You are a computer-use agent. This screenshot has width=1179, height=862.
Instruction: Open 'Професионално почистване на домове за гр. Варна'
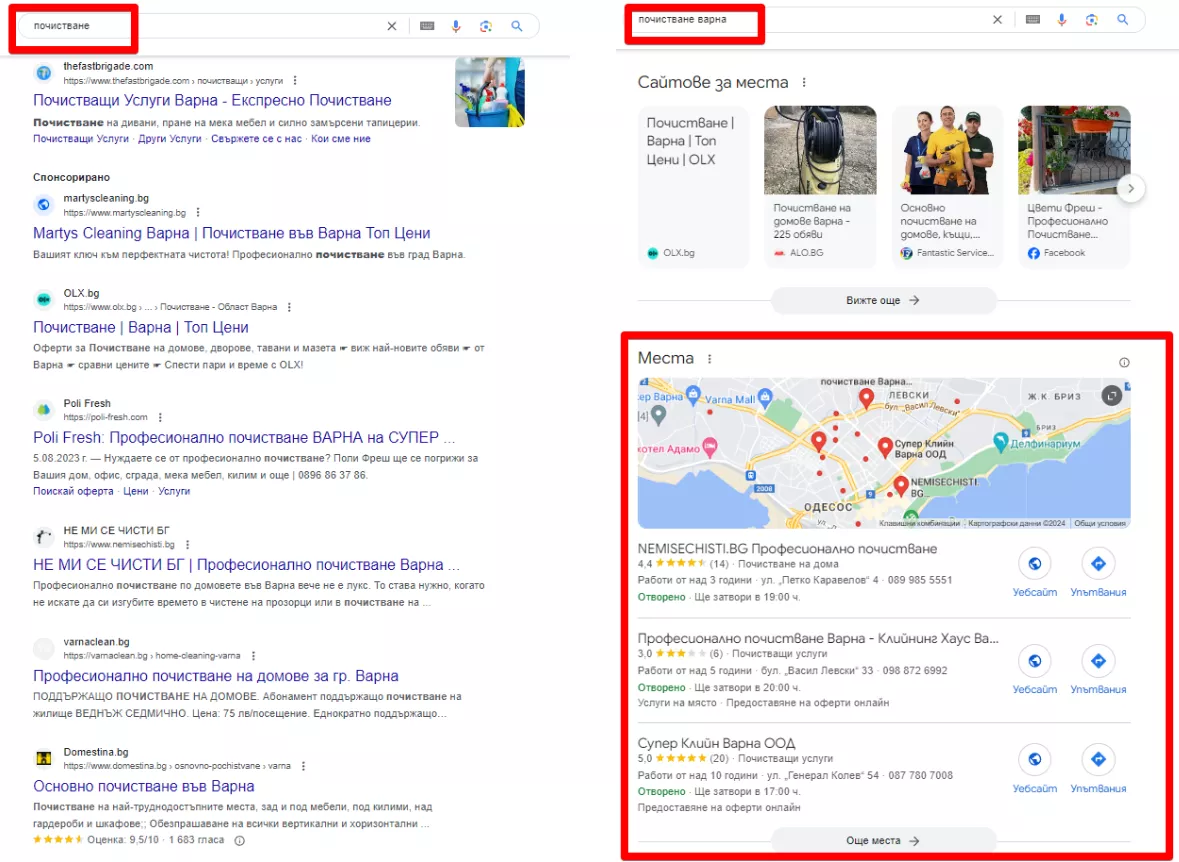(216, 675)
